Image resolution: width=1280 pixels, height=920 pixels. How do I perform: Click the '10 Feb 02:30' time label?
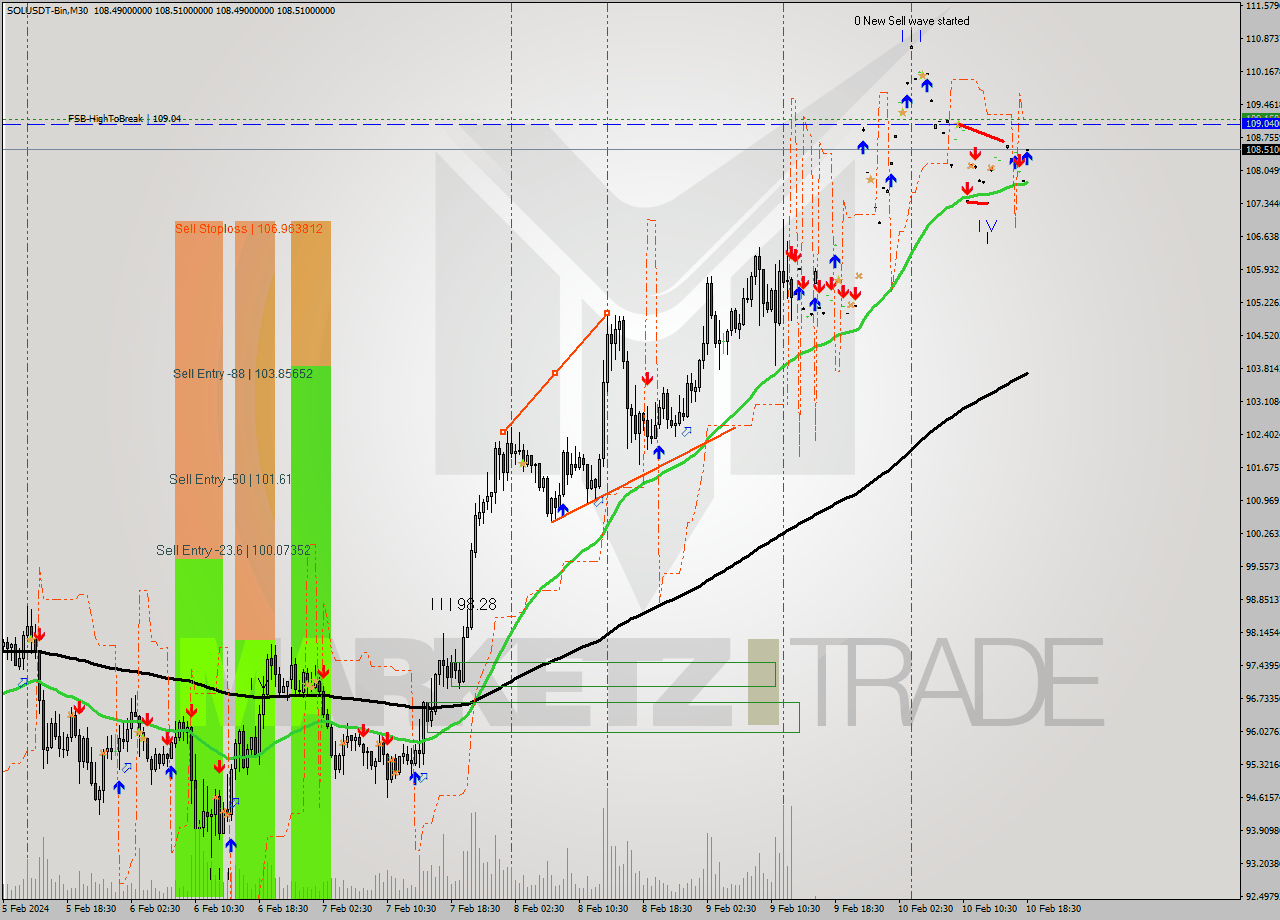click(x=924, y=909)
